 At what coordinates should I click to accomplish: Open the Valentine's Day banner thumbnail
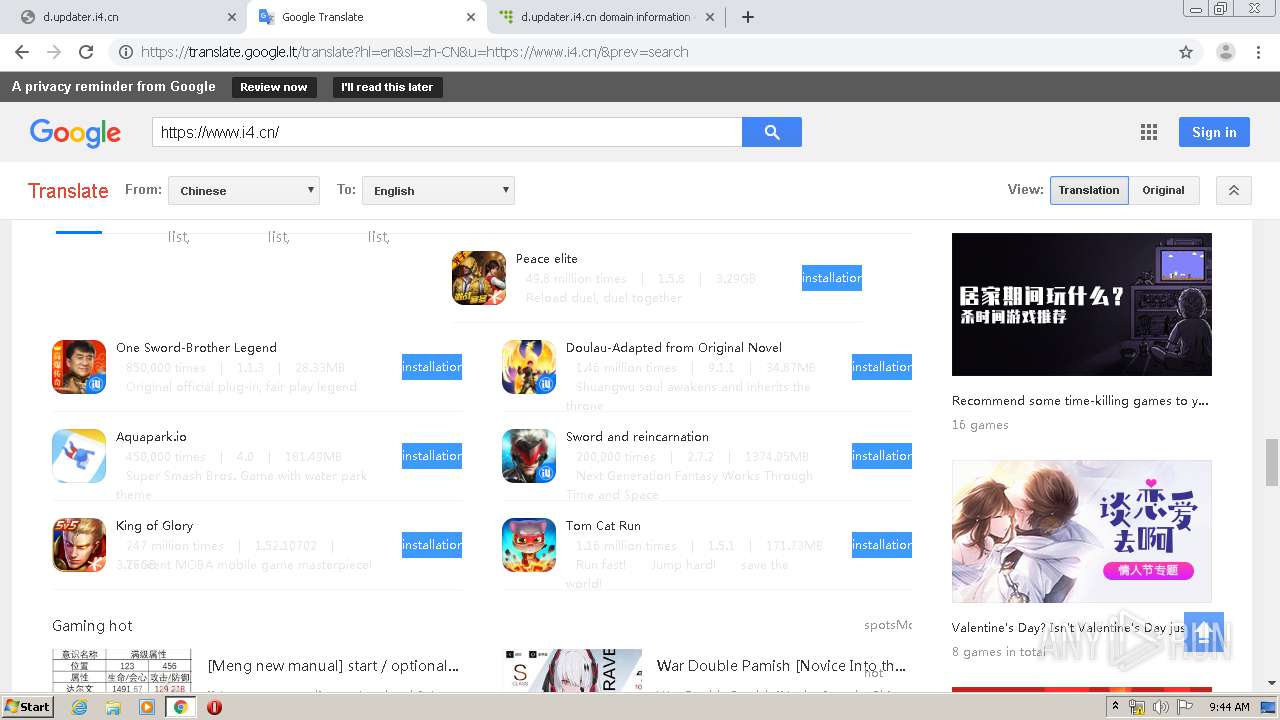click(1082, 531)
